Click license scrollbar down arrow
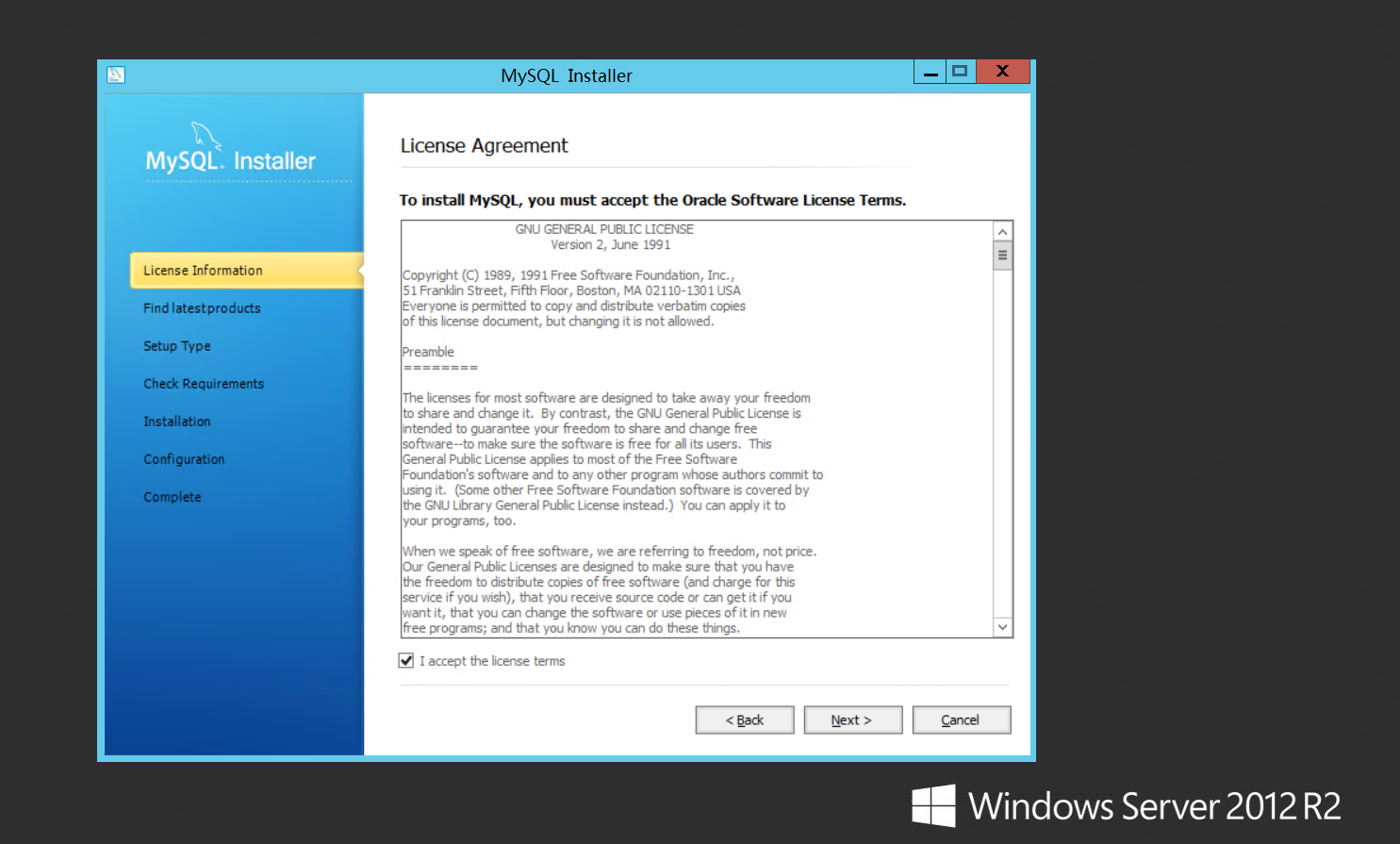This screenshot has width=1400, height=844. click(1003, 627)
